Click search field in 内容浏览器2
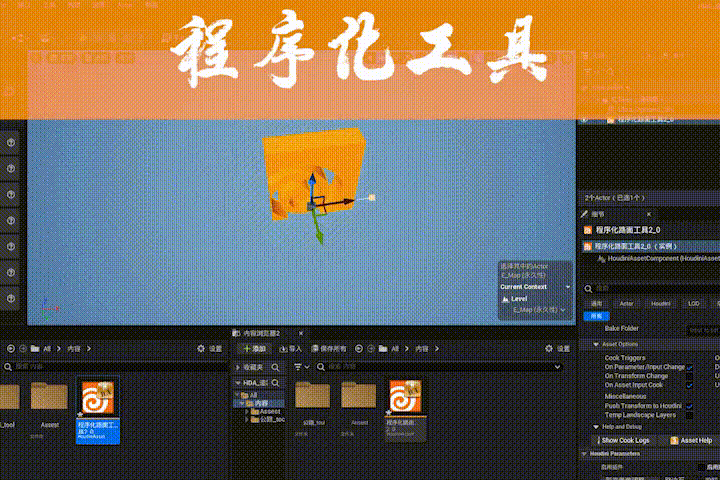The height and width of the screenshot is (480, 720). [x=439, y=367]
